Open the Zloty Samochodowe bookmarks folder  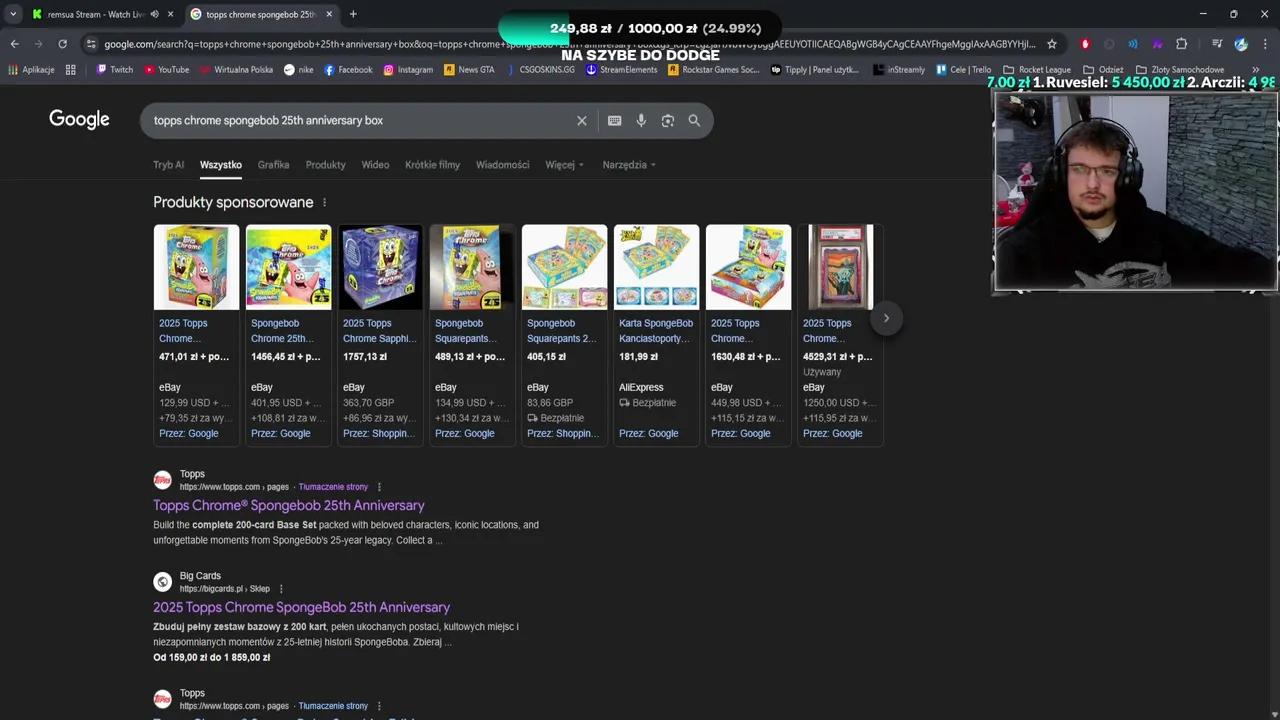pos(1180,70)
